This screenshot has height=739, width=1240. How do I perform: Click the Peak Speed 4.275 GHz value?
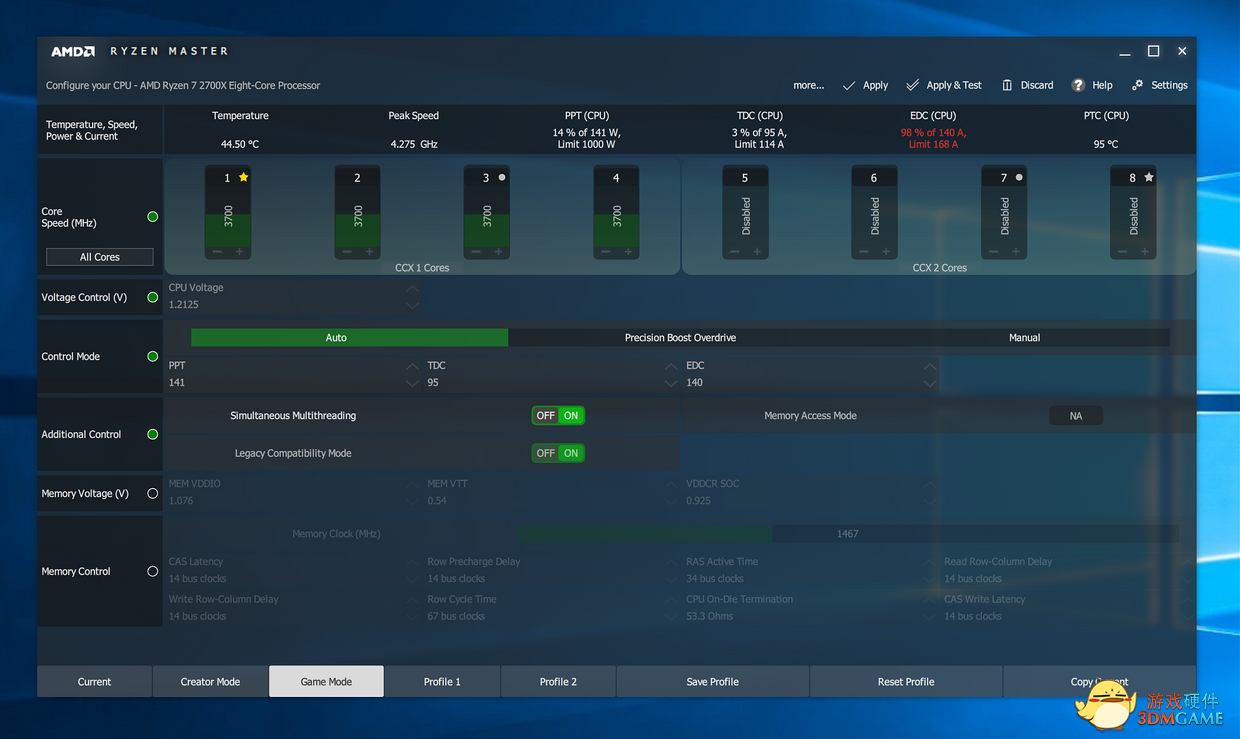click(x=414, y=144)
